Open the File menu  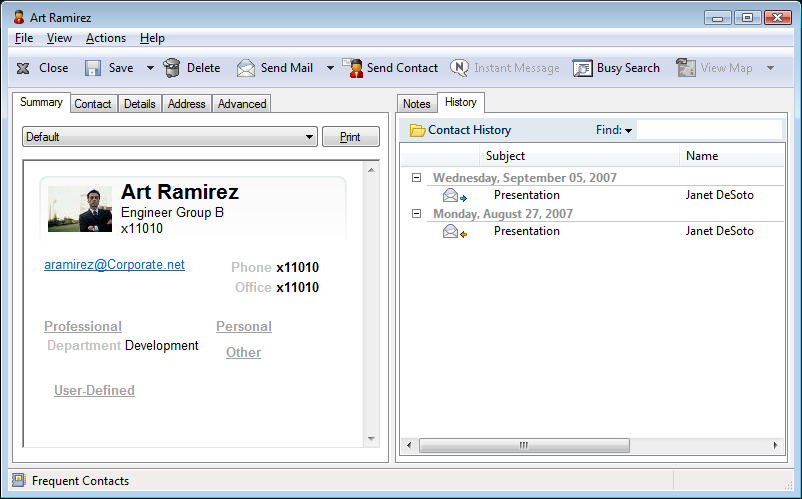point(24,38)
